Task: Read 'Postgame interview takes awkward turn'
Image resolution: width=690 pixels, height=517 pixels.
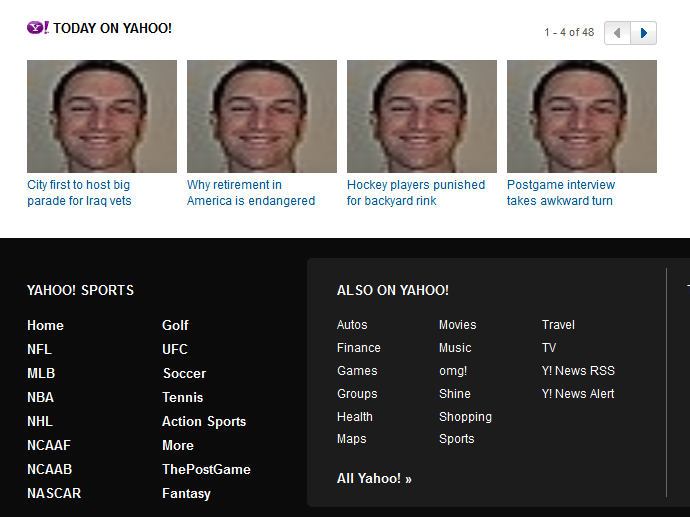Action: tap(561, 193)
